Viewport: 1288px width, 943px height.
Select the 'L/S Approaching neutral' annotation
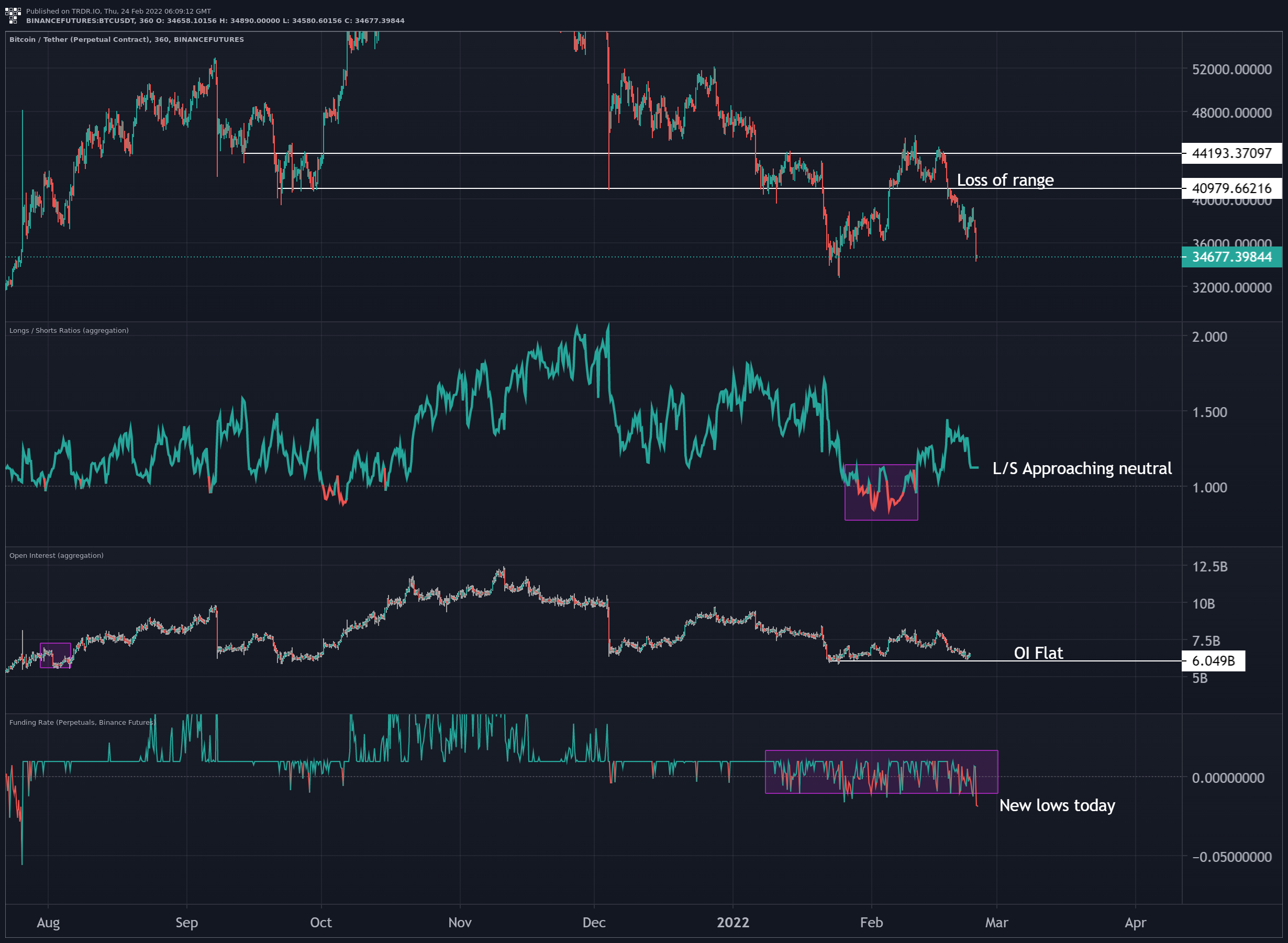click(x=1081, y=468)
